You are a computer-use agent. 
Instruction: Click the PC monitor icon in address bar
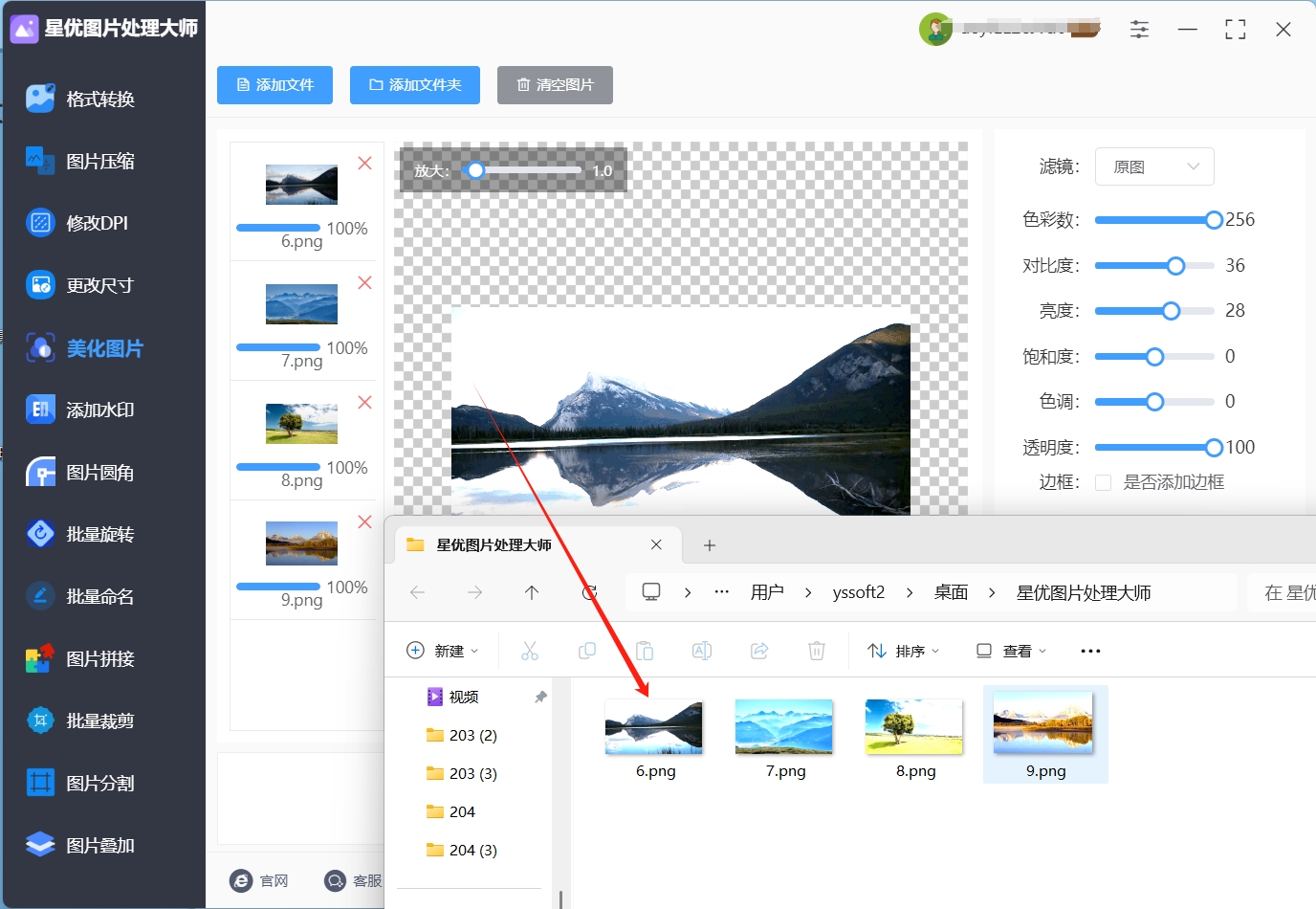tap(651, 592)
